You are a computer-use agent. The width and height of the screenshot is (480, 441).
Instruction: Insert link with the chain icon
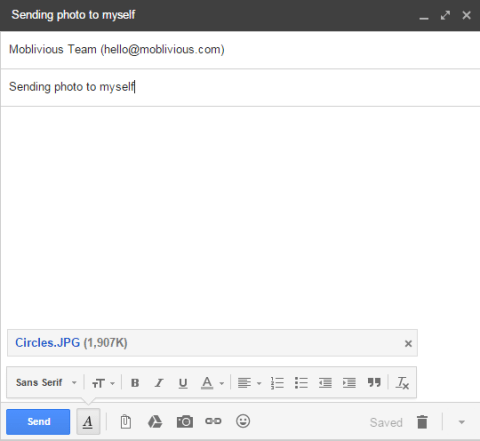pyautogui.click(x=213, y=421)
